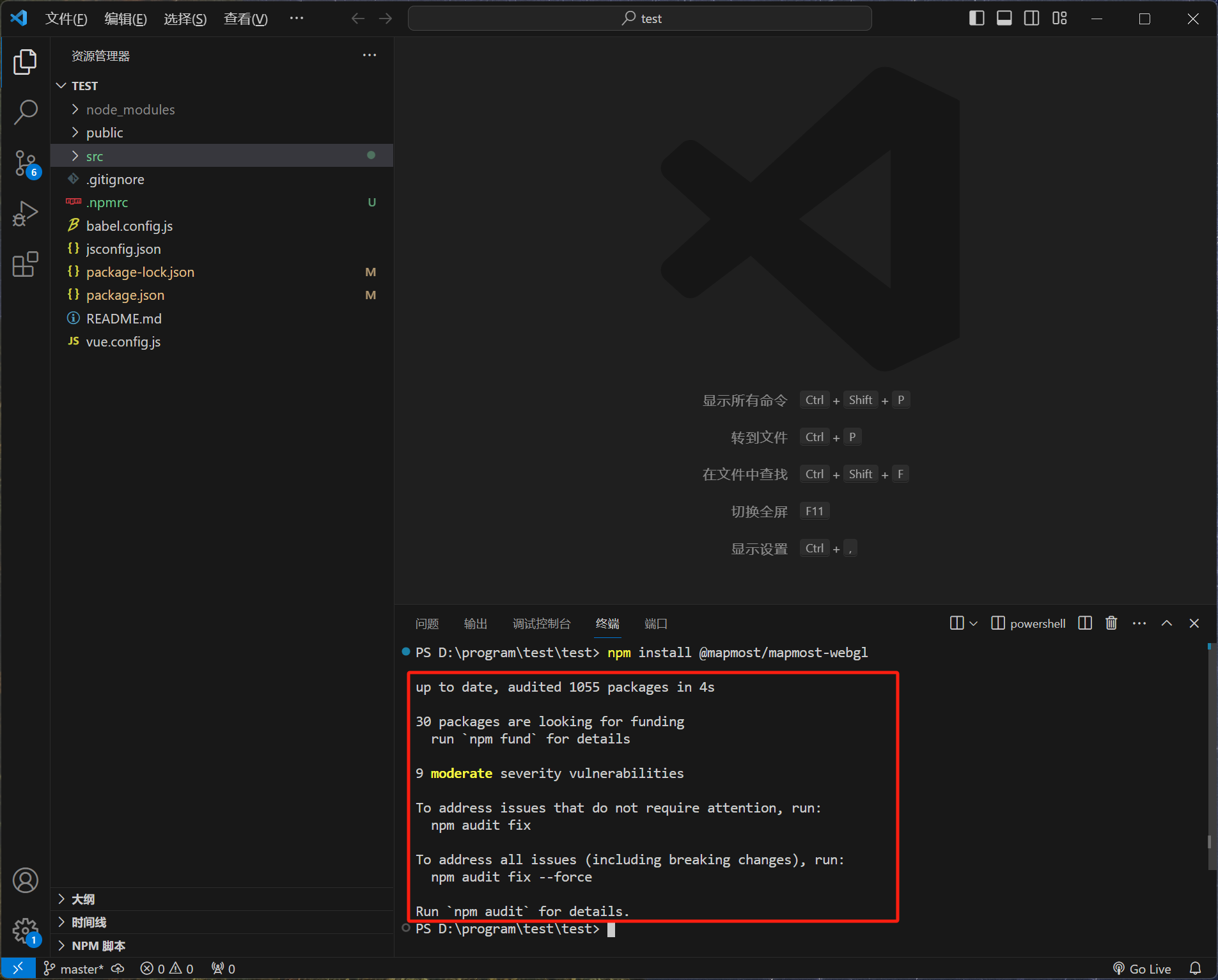This screenshot has width=1218, height=980.
Task: Toggle the secondary sidebar layout icon
Action: point(1031,19)
